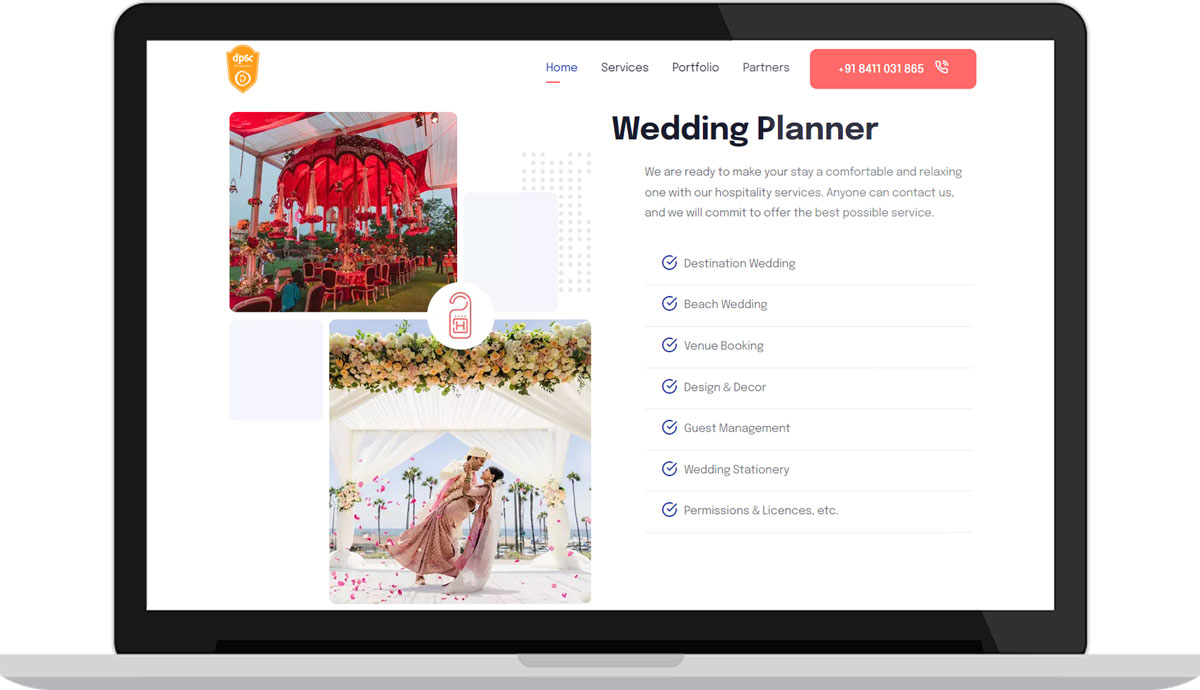Click the hotel door hanger icon
This screenshot has width=1200, height=690.
460,315
